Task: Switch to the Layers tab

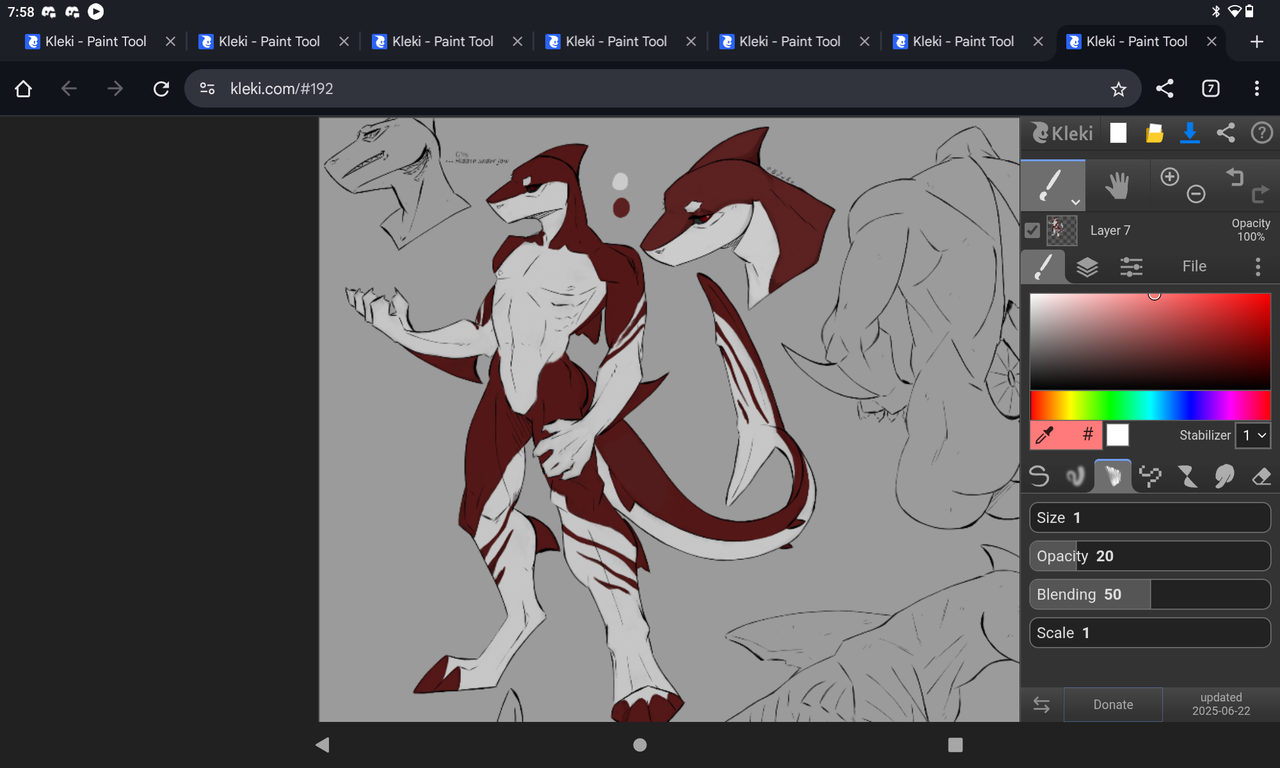Action: [x=1087, y=267]
